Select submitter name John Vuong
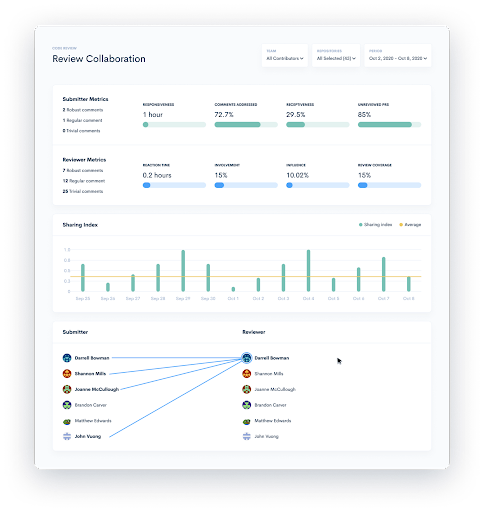Viewport: 484px width, 512px height. (x=88, y=436)
